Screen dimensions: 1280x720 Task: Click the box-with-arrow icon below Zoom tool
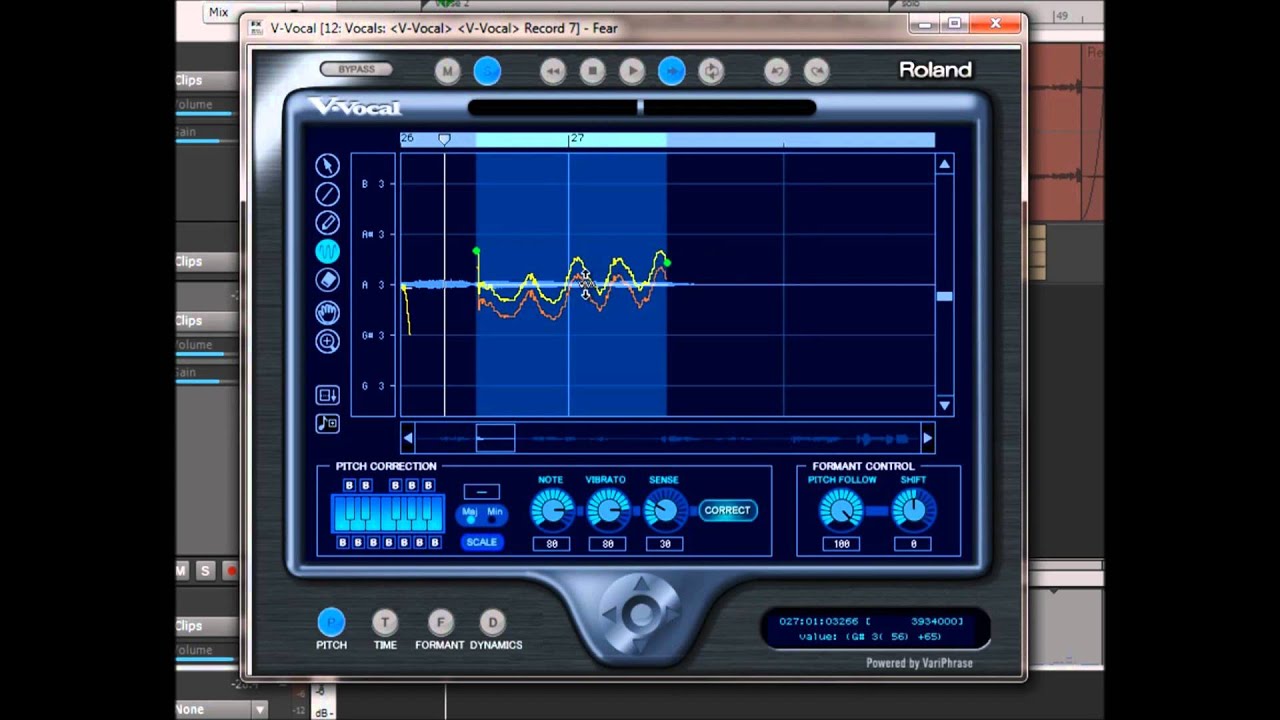point(327,395)
